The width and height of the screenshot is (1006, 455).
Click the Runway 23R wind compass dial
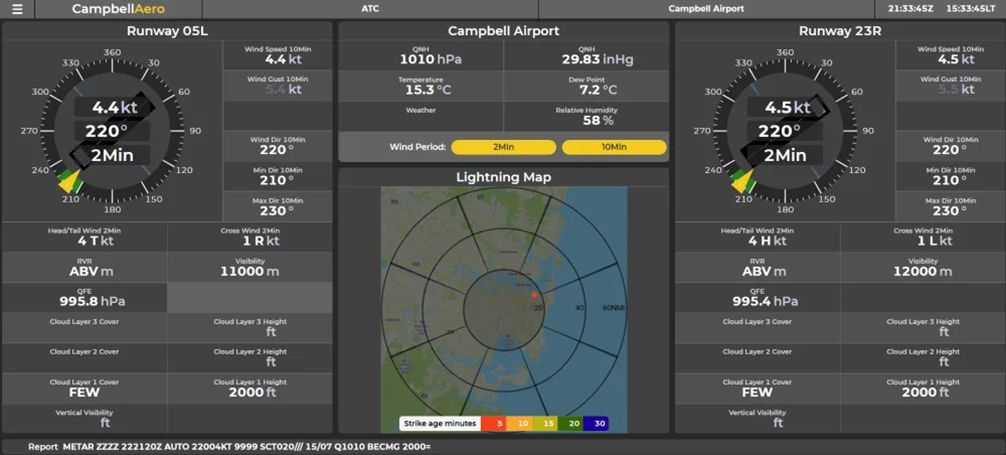coord(785,130)
